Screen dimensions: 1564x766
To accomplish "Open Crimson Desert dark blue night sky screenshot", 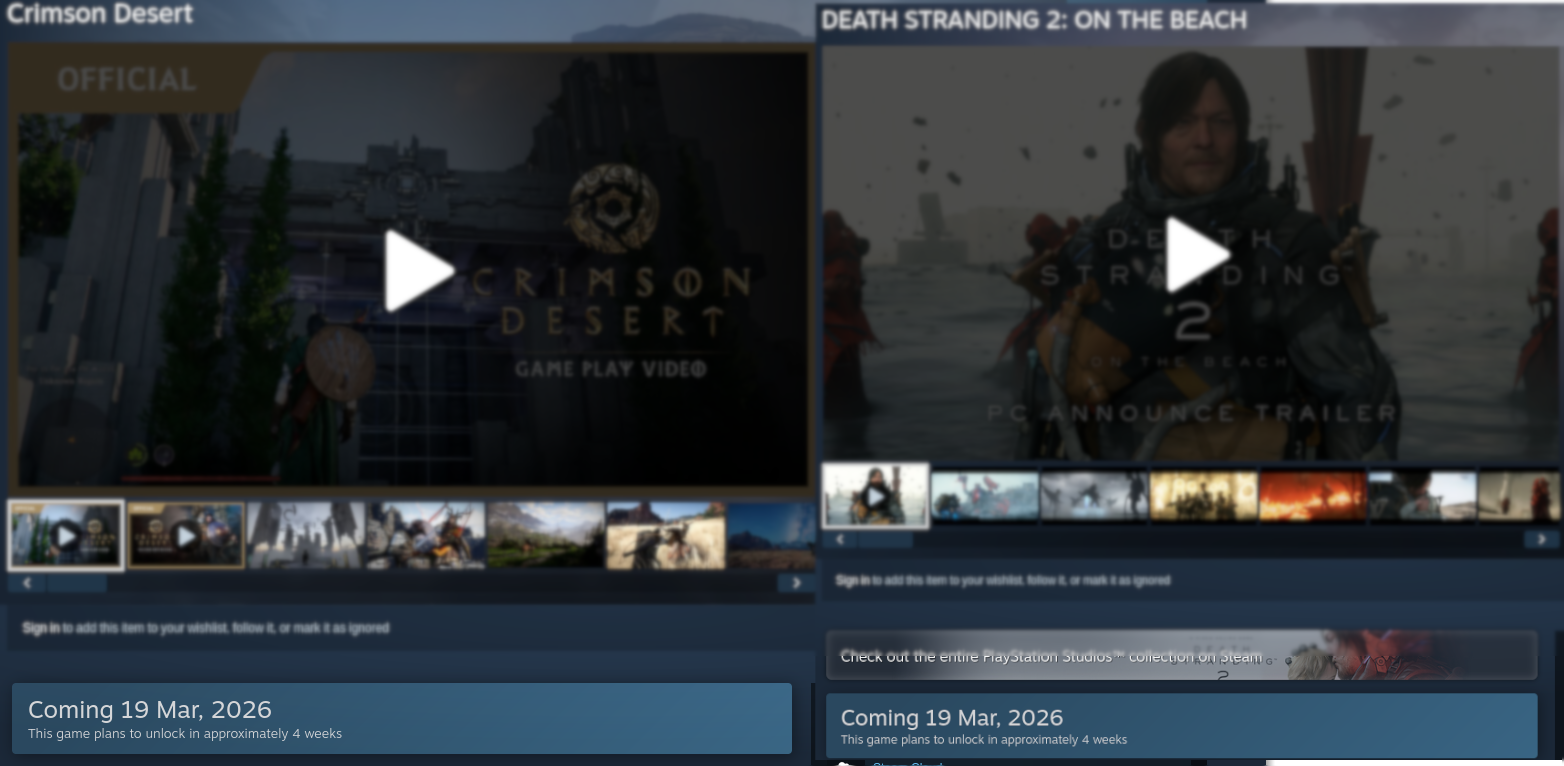I will pos(771,536).
